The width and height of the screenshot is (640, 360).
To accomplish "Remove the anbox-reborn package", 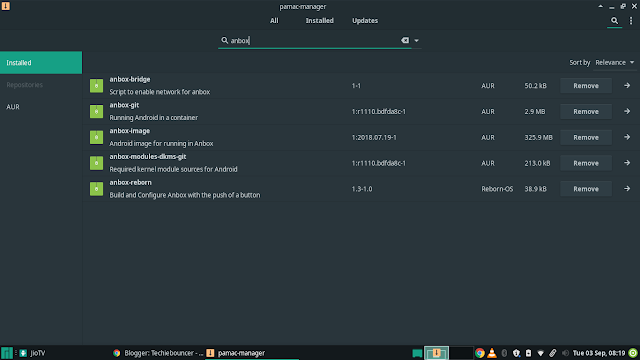I will tap(586, 189).
